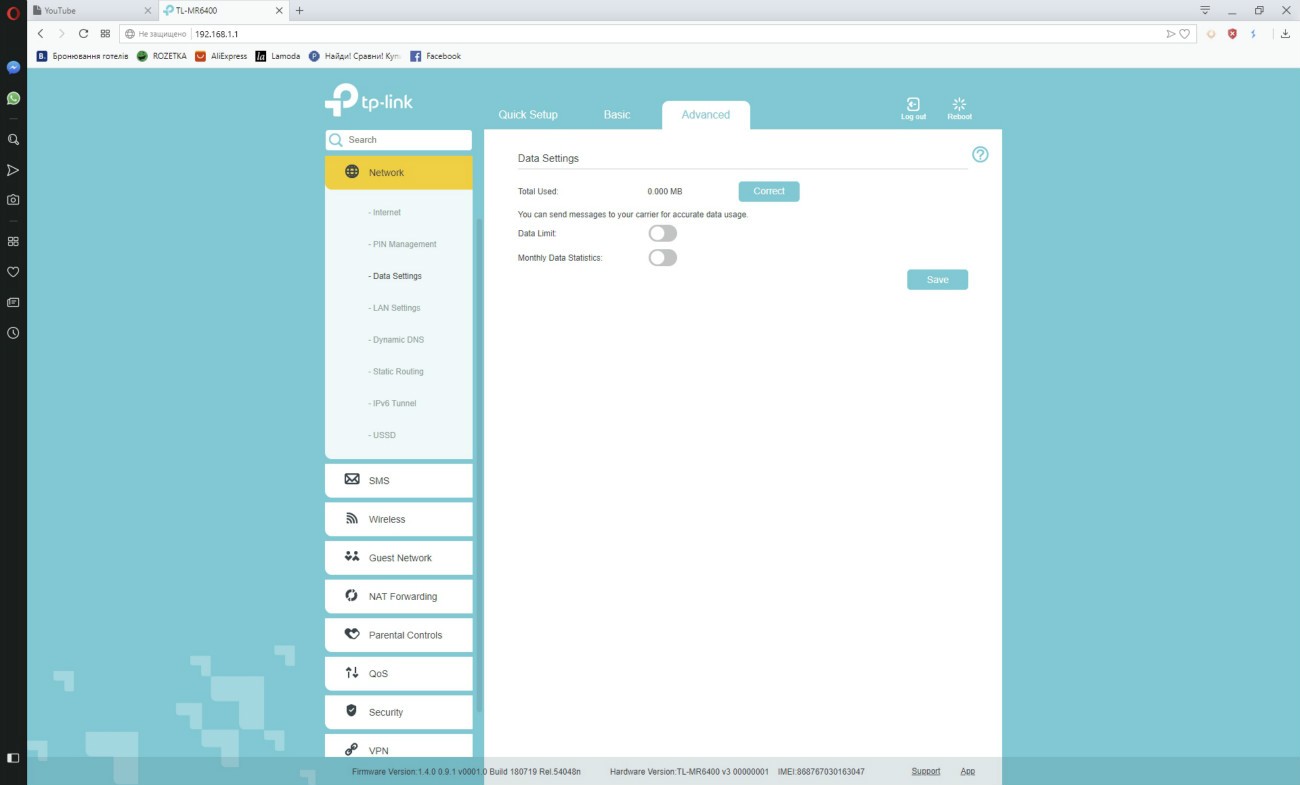Image resolution: width=1300 pixels, height=785 pixels.
Task: Click the SMS envelope icon
Action: tap(352, 480)
